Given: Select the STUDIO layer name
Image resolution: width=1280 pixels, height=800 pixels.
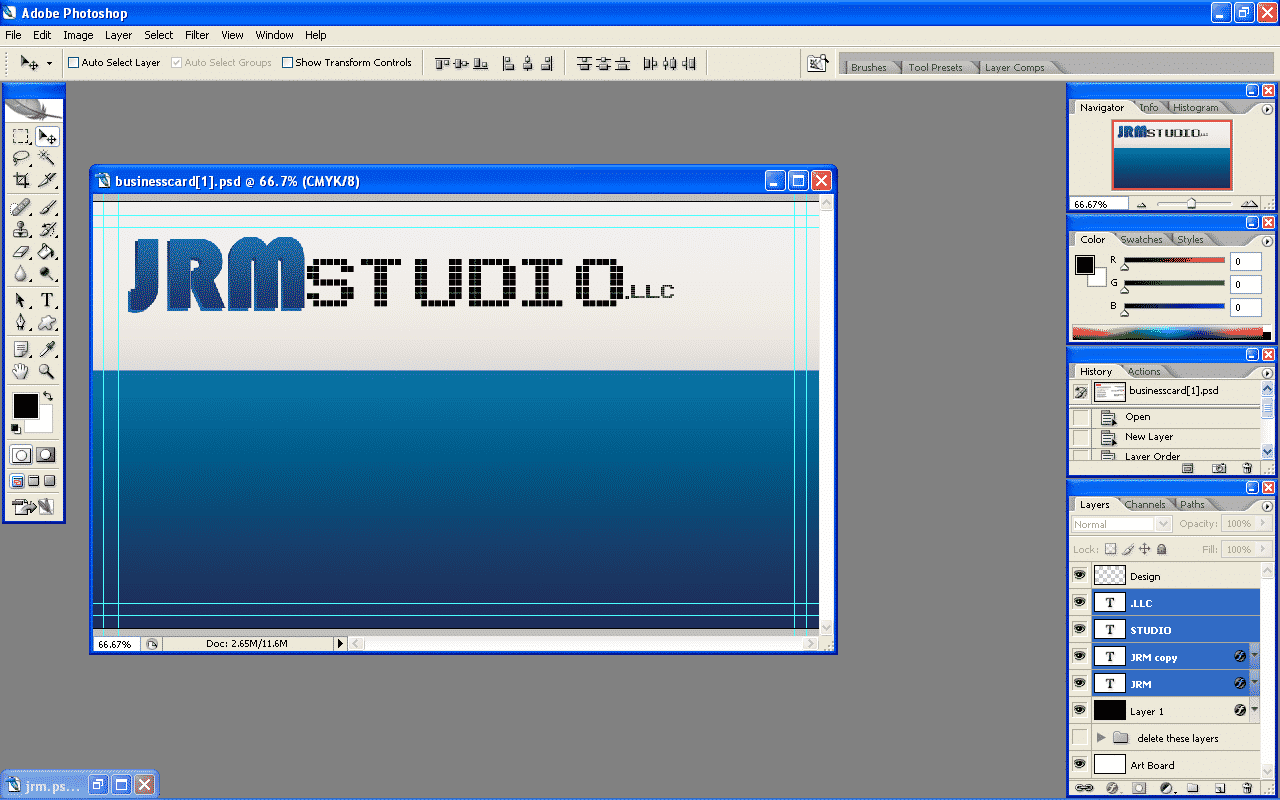Looking at the screenshot, I should tap(1150, 630).
